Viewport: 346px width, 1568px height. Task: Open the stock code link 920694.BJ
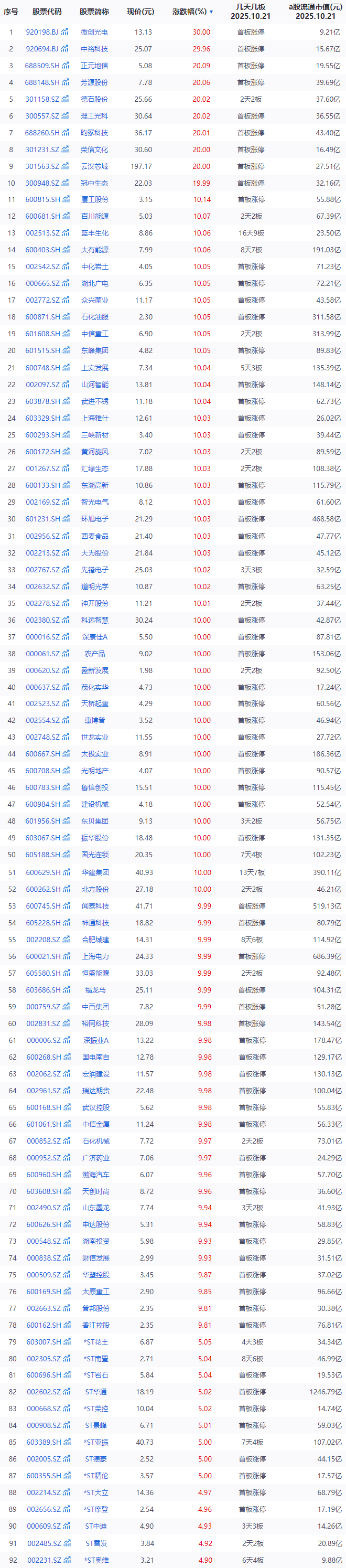click(x=42, y=49)
